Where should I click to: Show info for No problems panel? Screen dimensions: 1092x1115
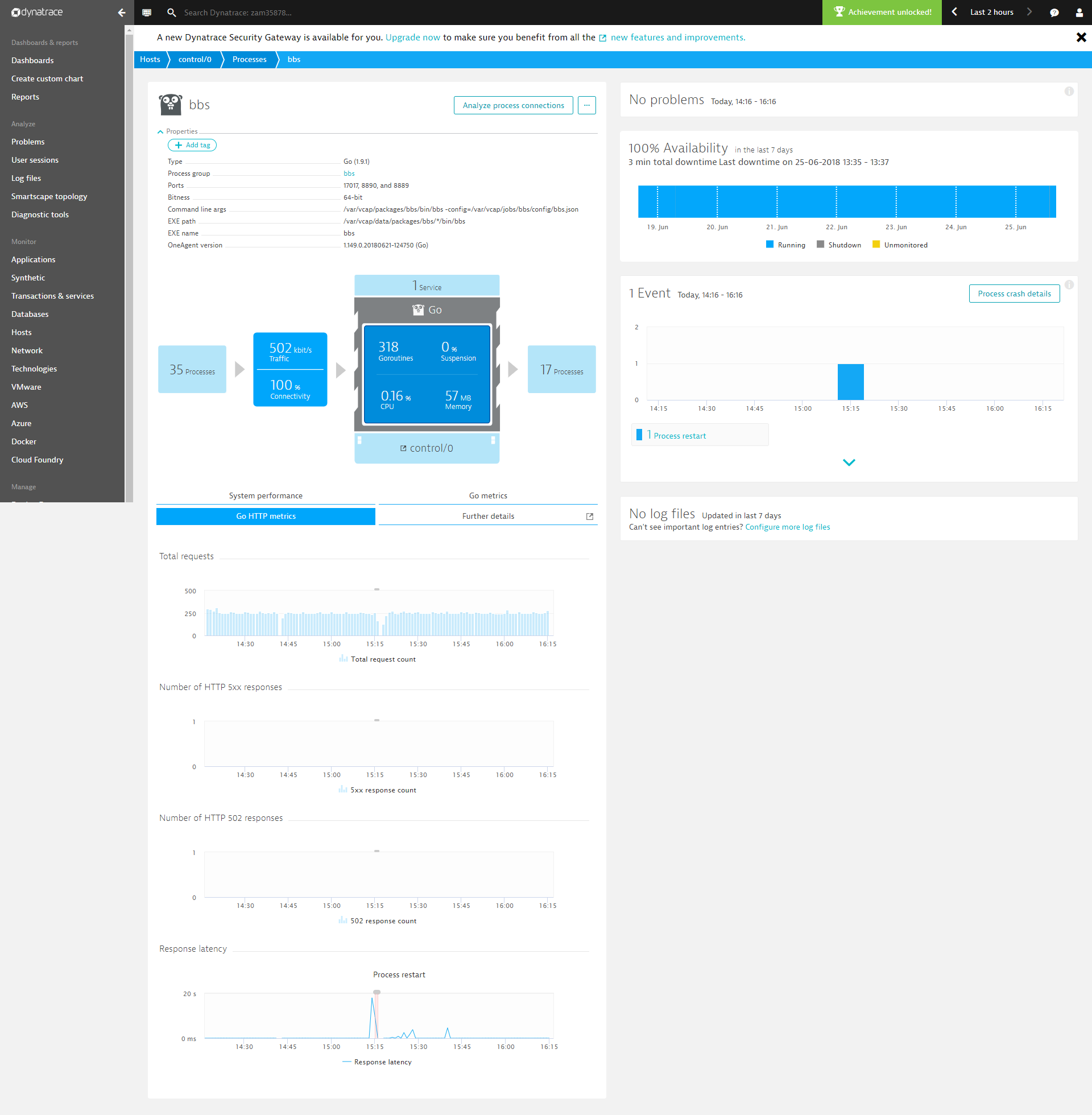click(x=1069, y=91)
